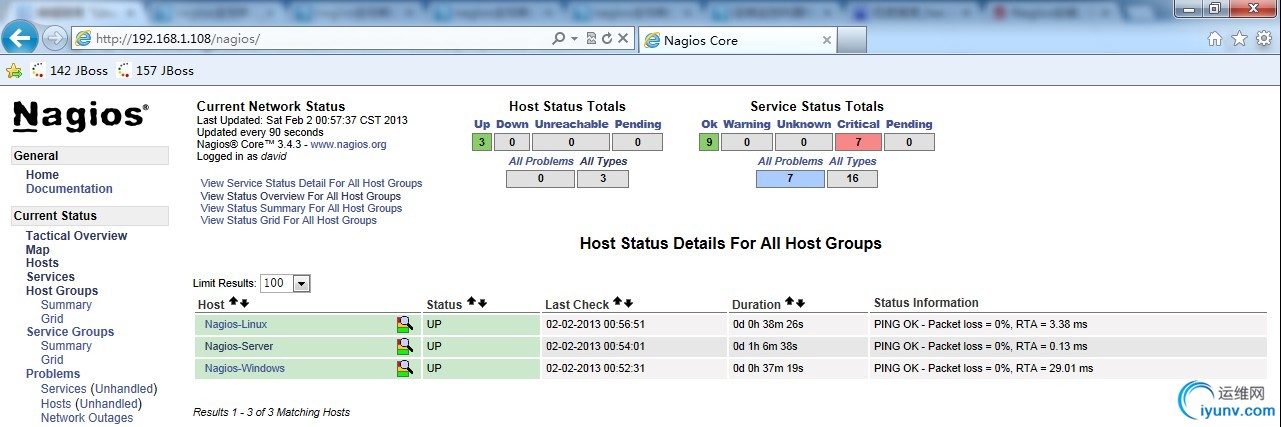
Task: Click the compatibility view icon in address bar
Action: point(591,39)
